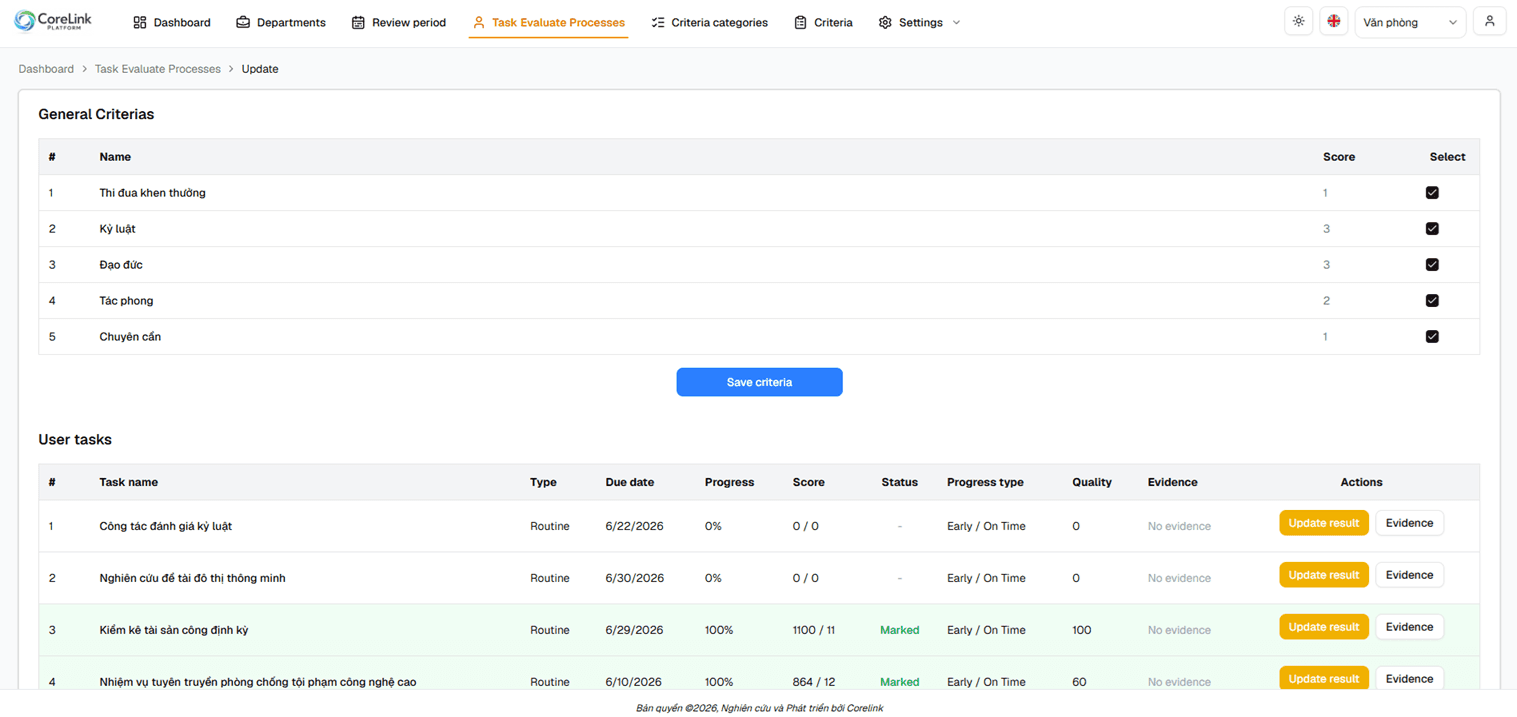
Task: Click the Task name column header
Action: [129, 482]
